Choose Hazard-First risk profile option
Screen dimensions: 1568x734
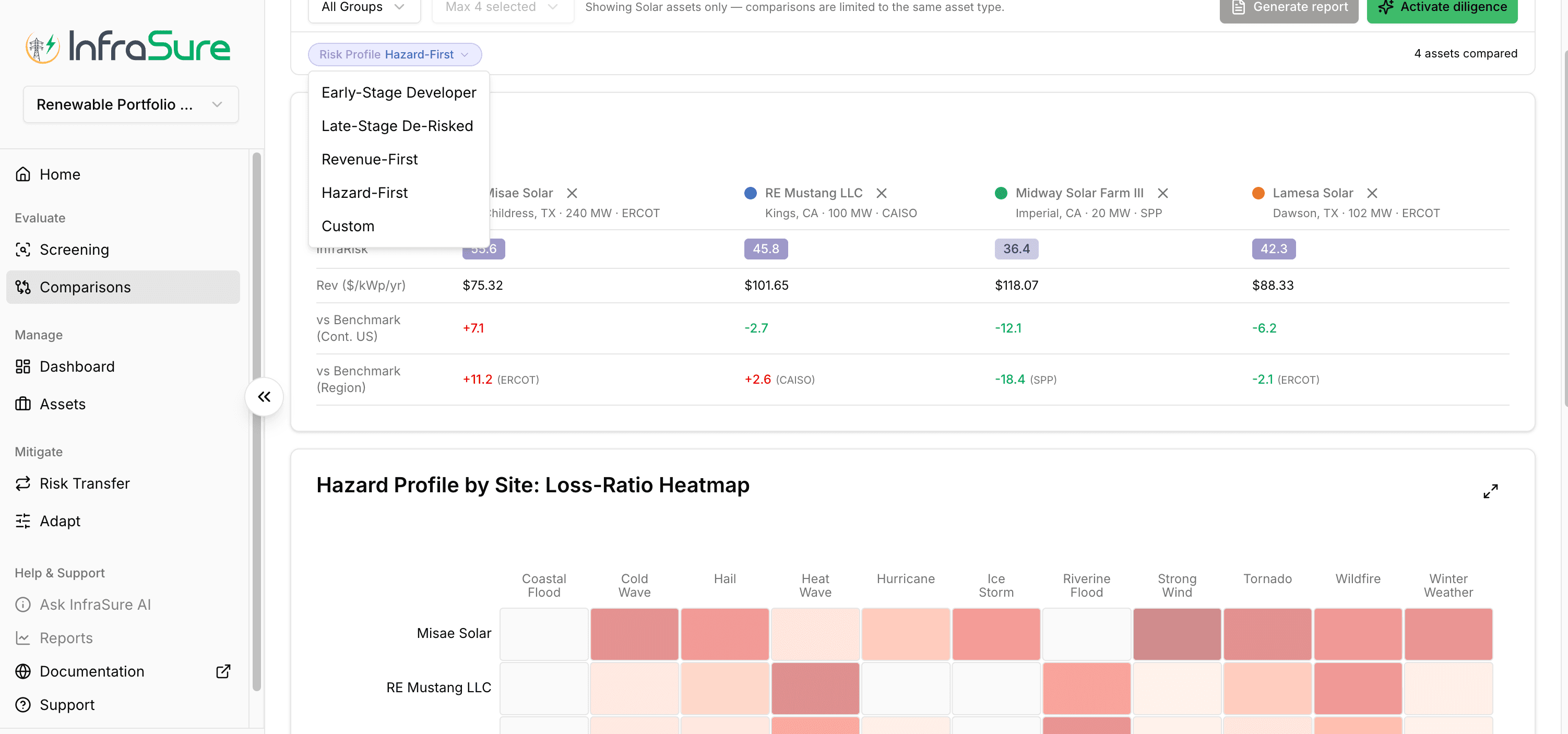click(399, 193)
